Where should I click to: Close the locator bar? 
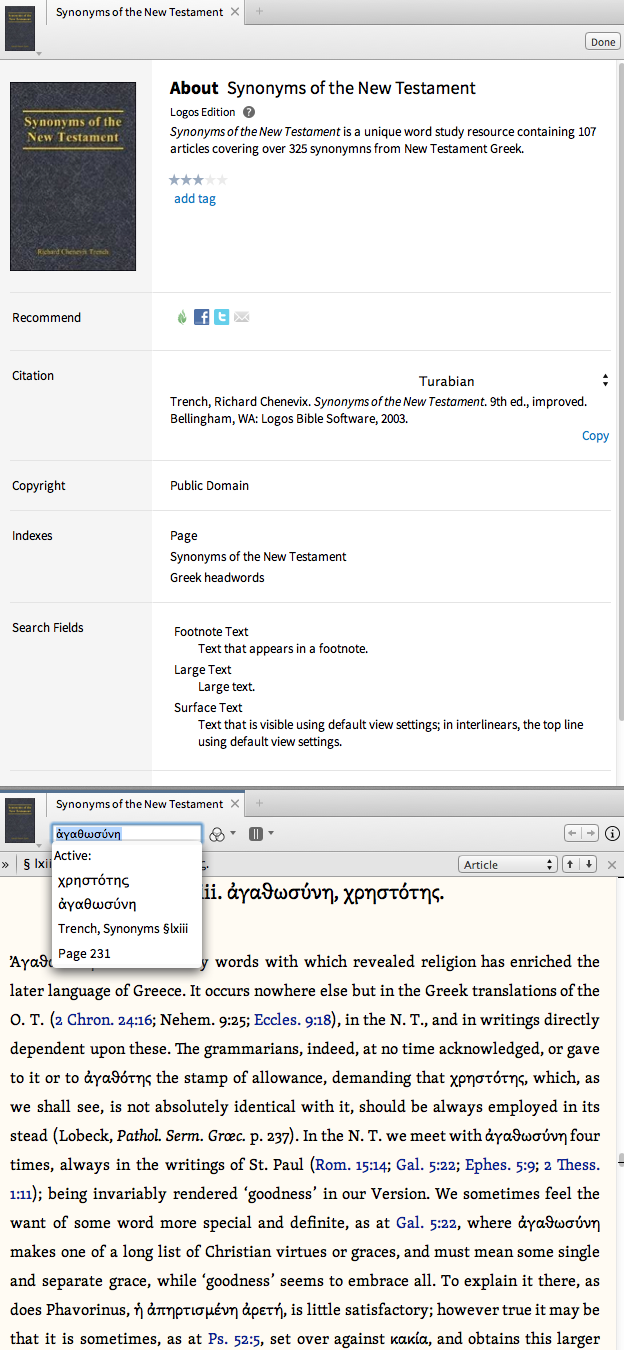pyautogui.click(x=612, y=864)
